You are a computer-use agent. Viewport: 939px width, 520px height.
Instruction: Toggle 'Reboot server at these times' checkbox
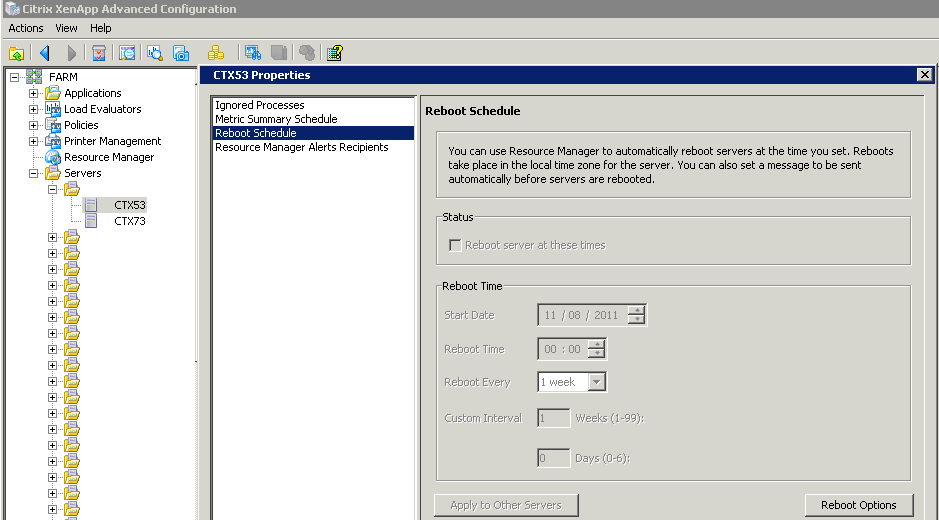tap(455, 245)
